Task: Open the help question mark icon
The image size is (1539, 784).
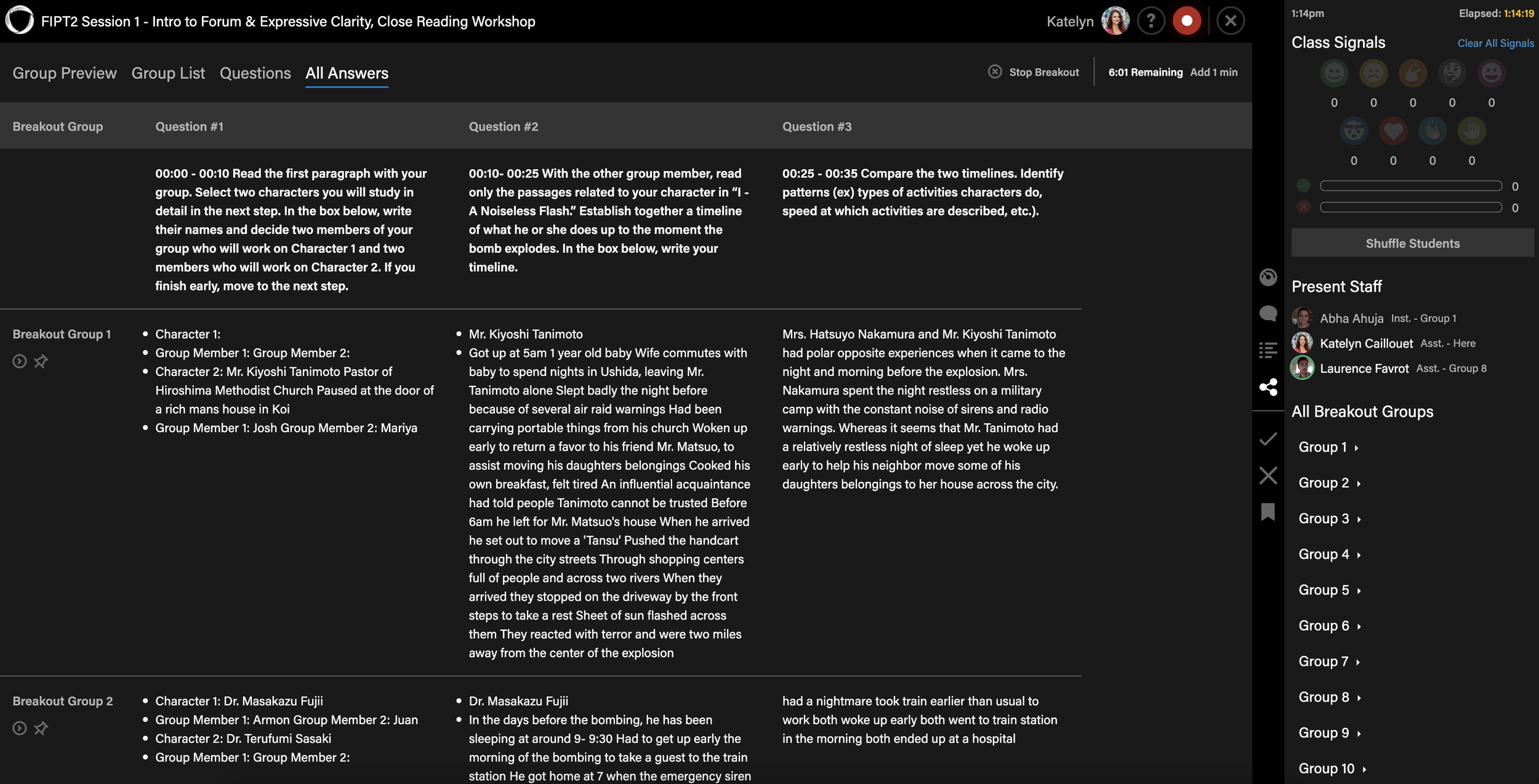Action: click(1150, 21)
